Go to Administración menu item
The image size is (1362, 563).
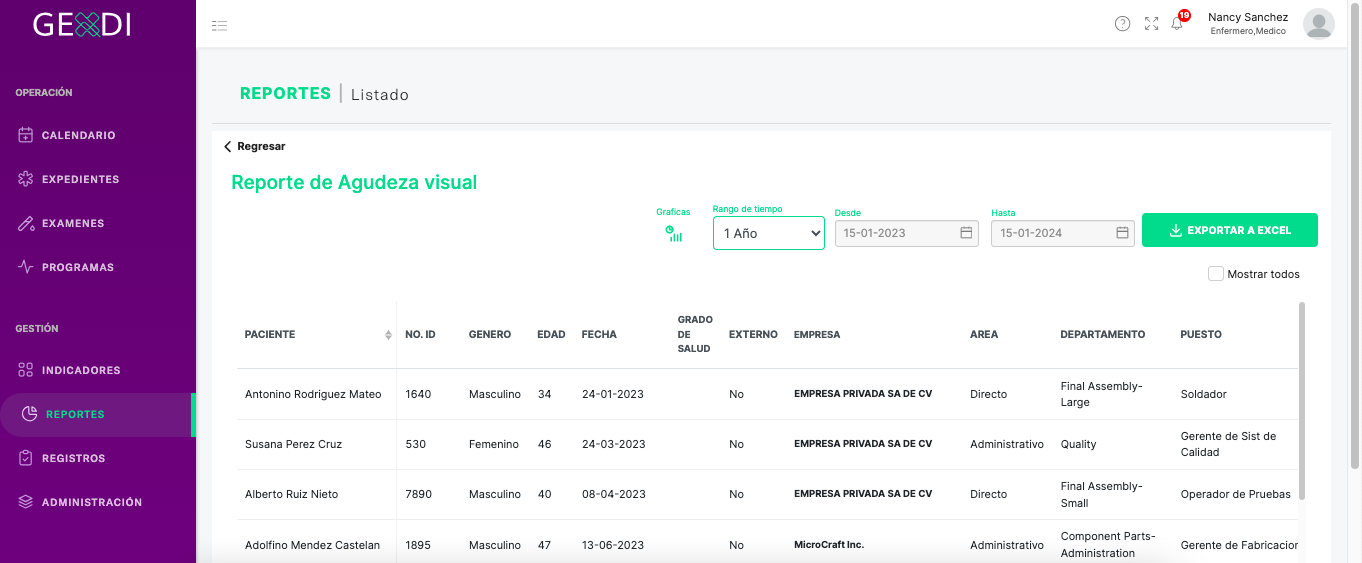click(92, 502)
